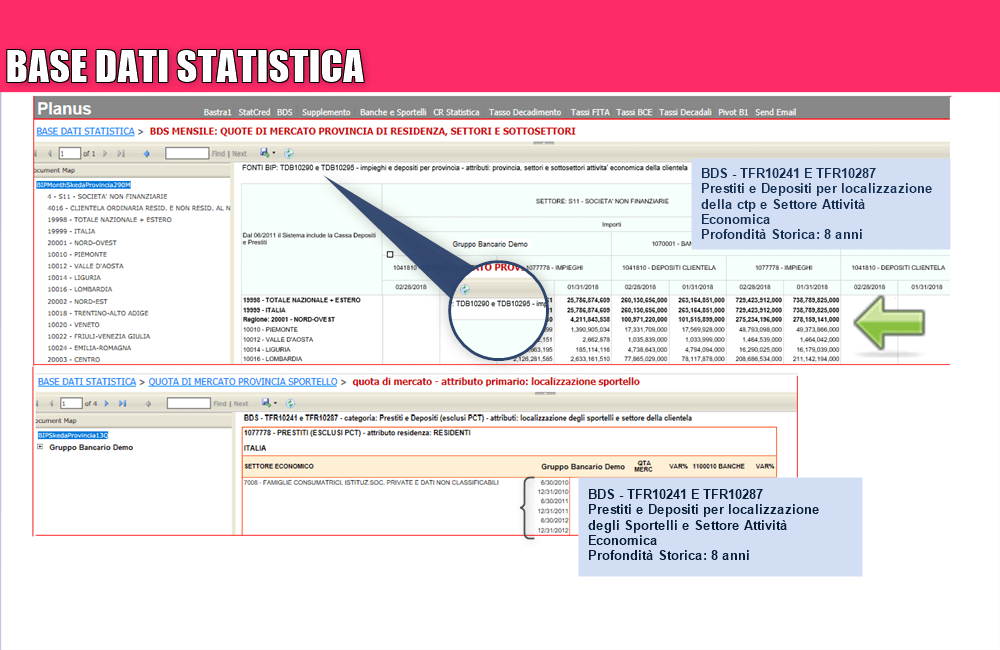Select '20003 - CENTRO' in document map
1000x650 pixels.
pyautogui.click(x=74, y=360)
